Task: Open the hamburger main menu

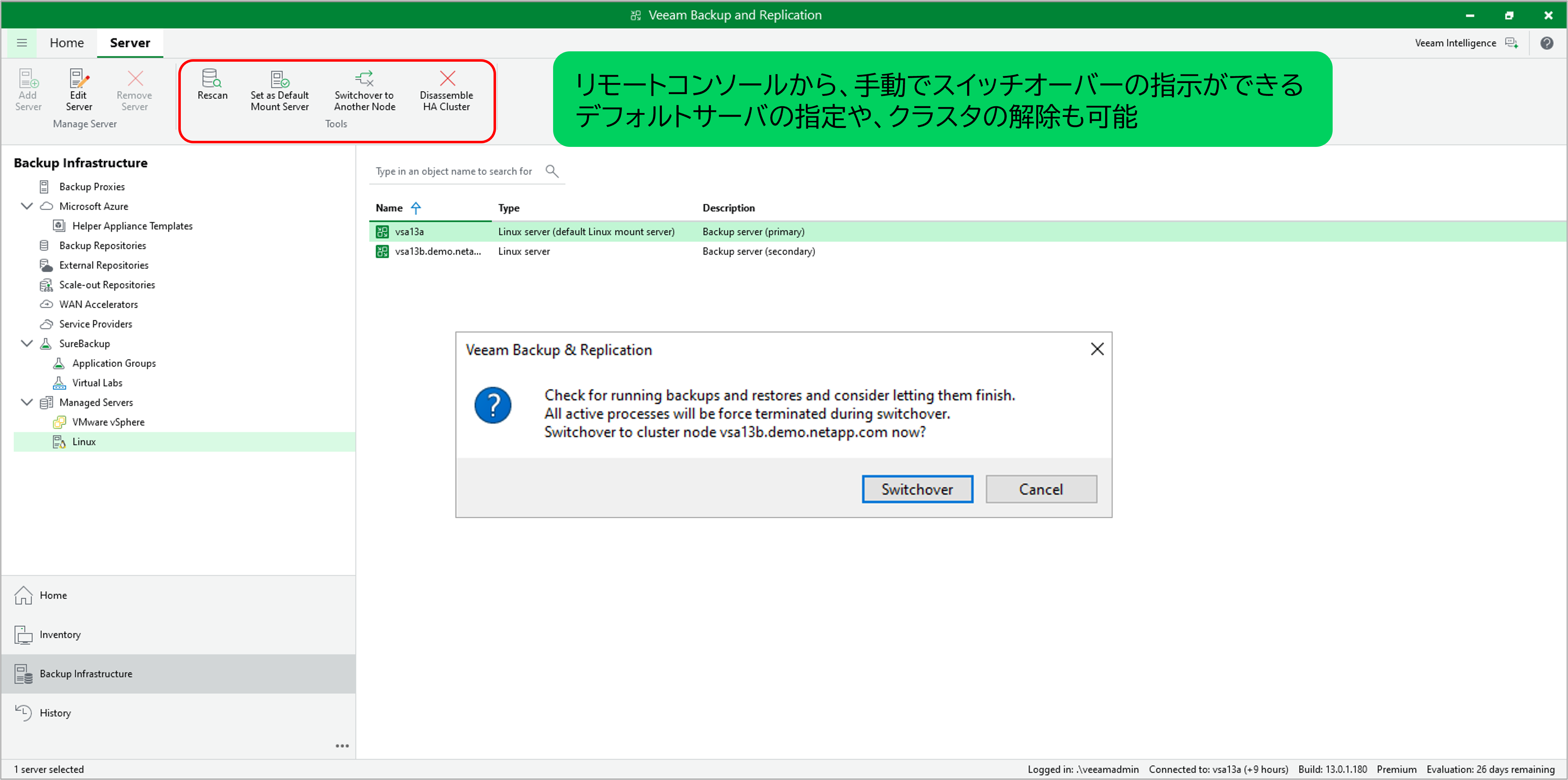Action: (x=22, y=42)
